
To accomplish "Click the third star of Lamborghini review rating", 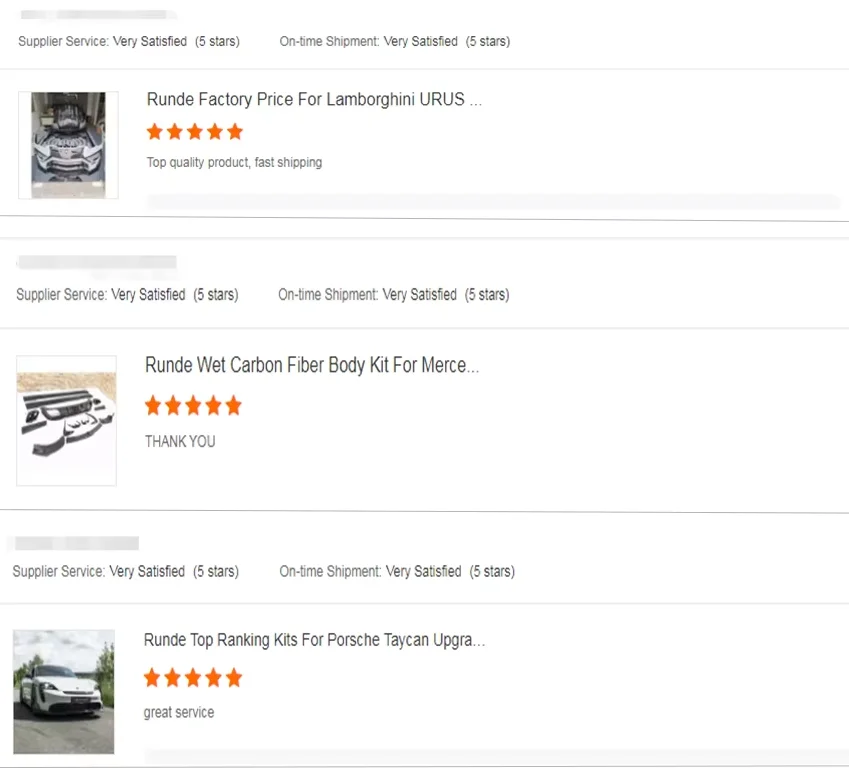I will point(195,132).
